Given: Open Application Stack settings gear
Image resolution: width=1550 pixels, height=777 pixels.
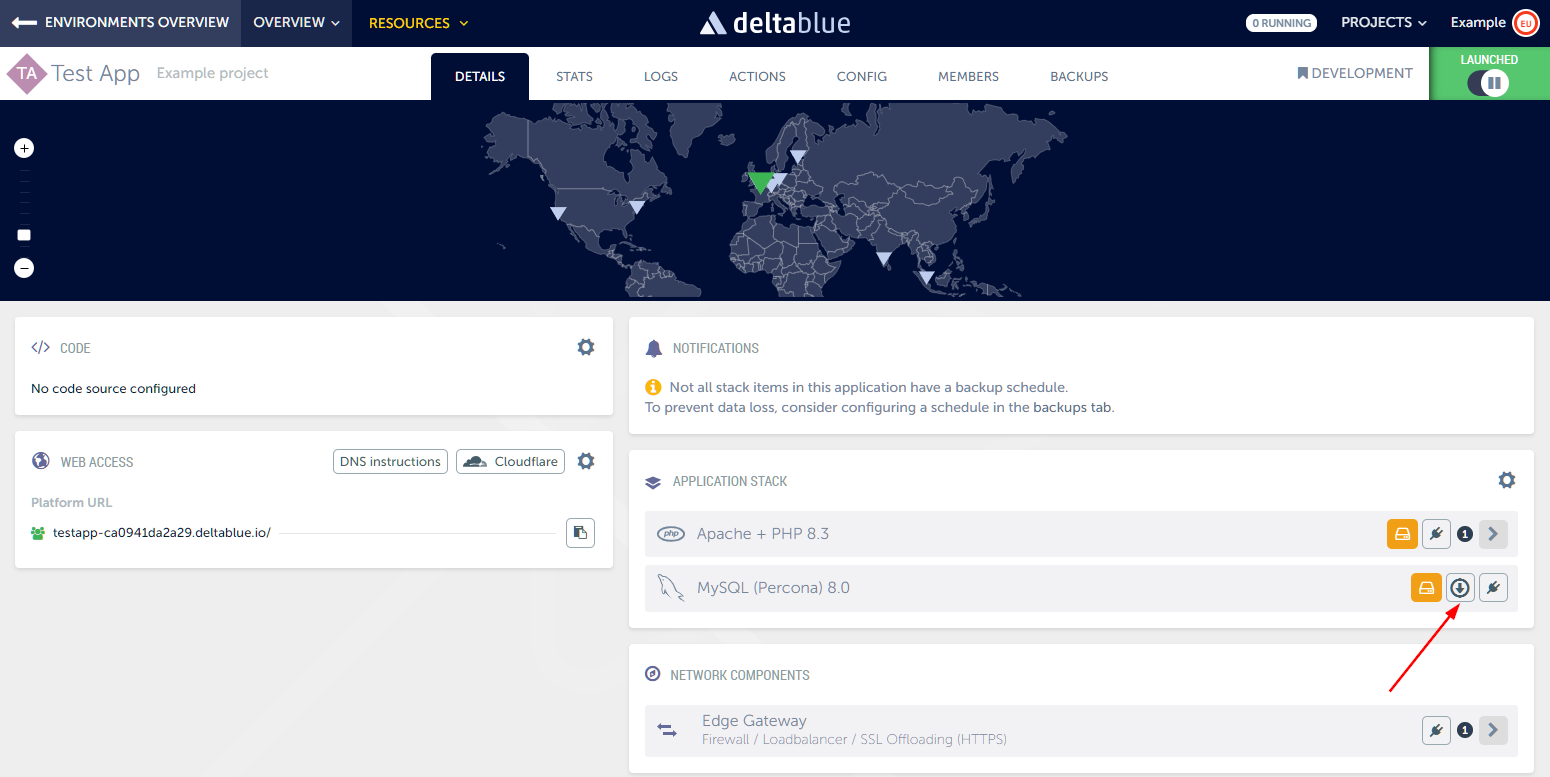Looking at the screenshot, I should (1506, 480).
